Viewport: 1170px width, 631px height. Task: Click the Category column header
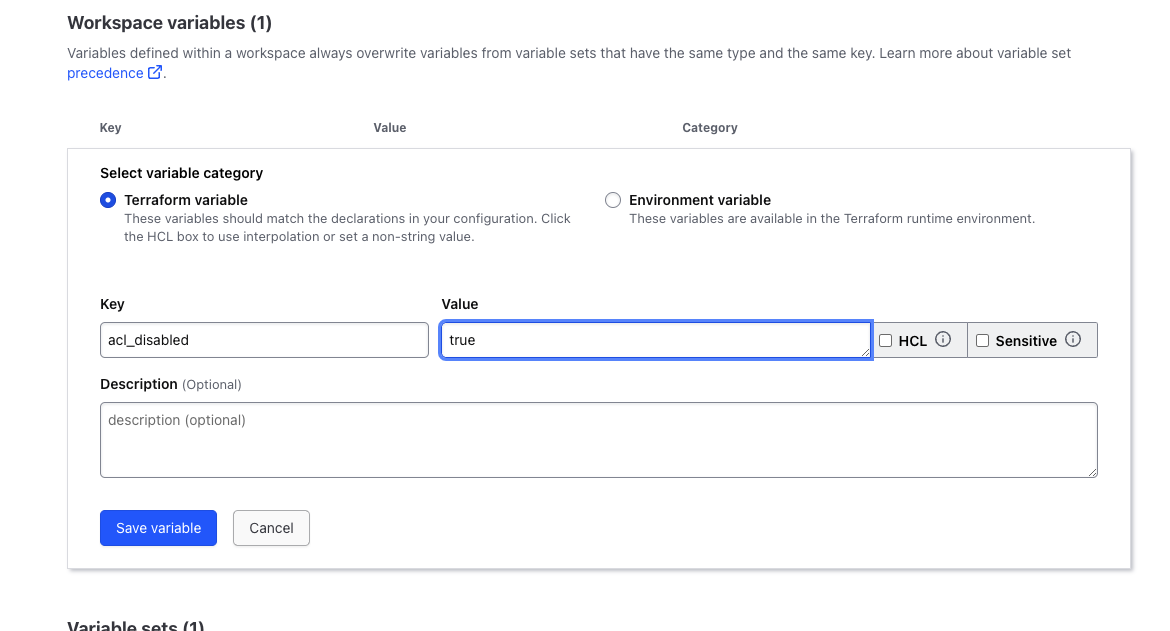[x=709, y=128]
